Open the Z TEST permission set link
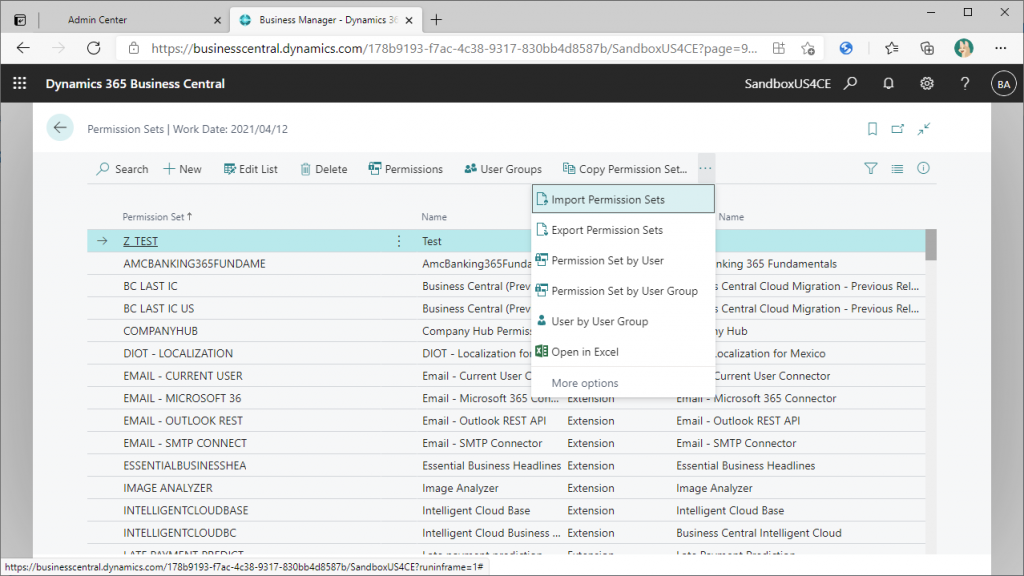The height and width of the screenshot is (576, 1024). [x=140, y=241]
